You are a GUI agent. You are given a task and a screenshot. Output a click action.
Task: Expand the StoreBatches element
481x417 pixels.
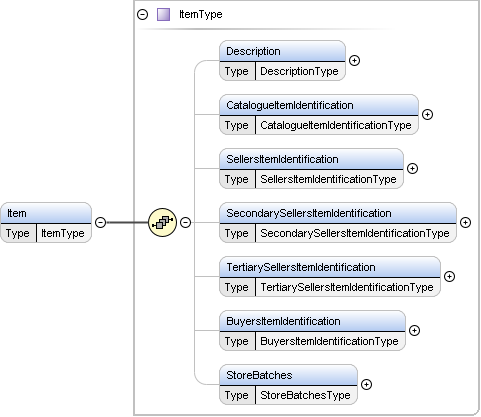pos(366,384)
